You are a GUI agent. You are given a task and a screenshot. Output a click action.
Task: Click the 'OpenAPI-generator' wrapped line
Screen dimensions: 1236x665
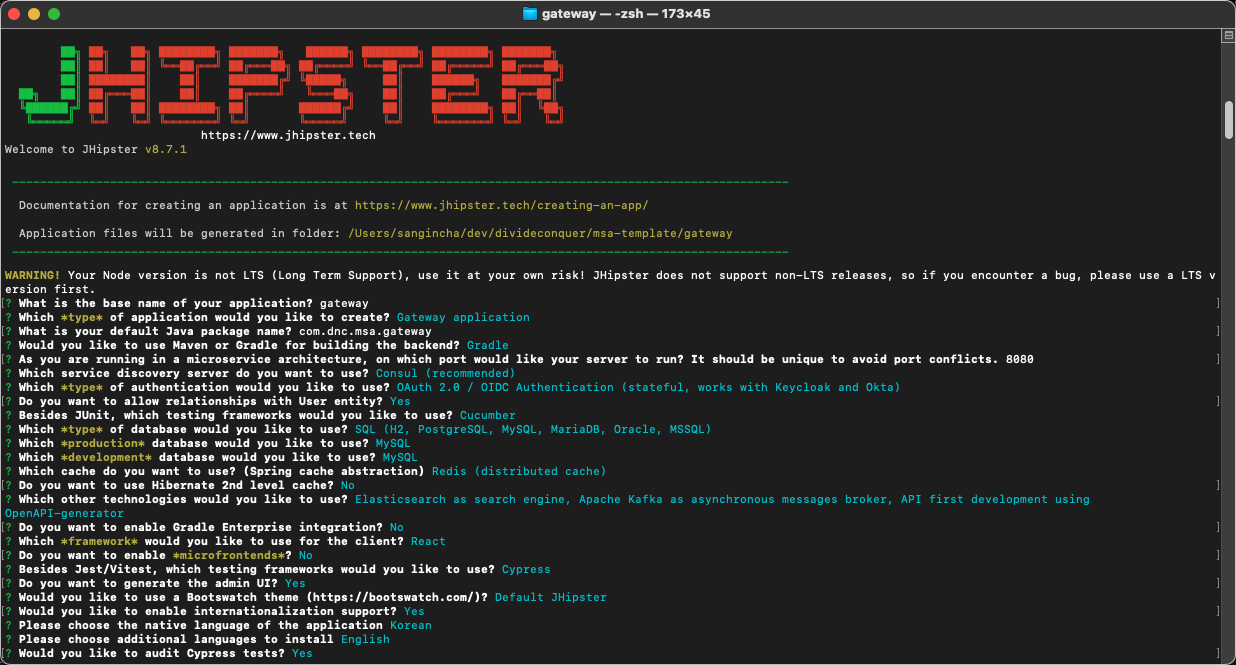(64, 513)
